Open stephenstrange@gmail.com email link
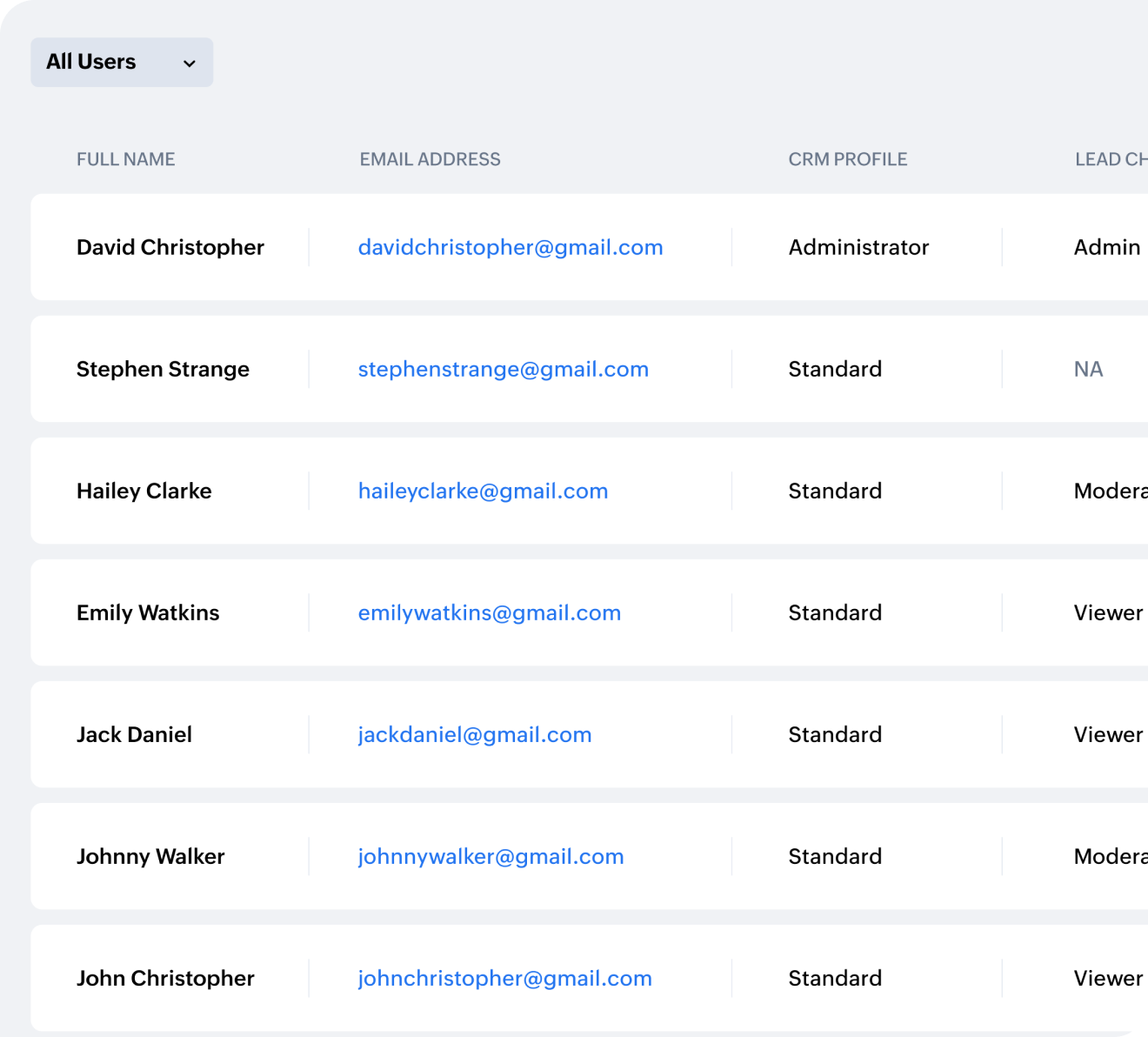The width and height of the screenshot is (1148, 1037). 503,369
